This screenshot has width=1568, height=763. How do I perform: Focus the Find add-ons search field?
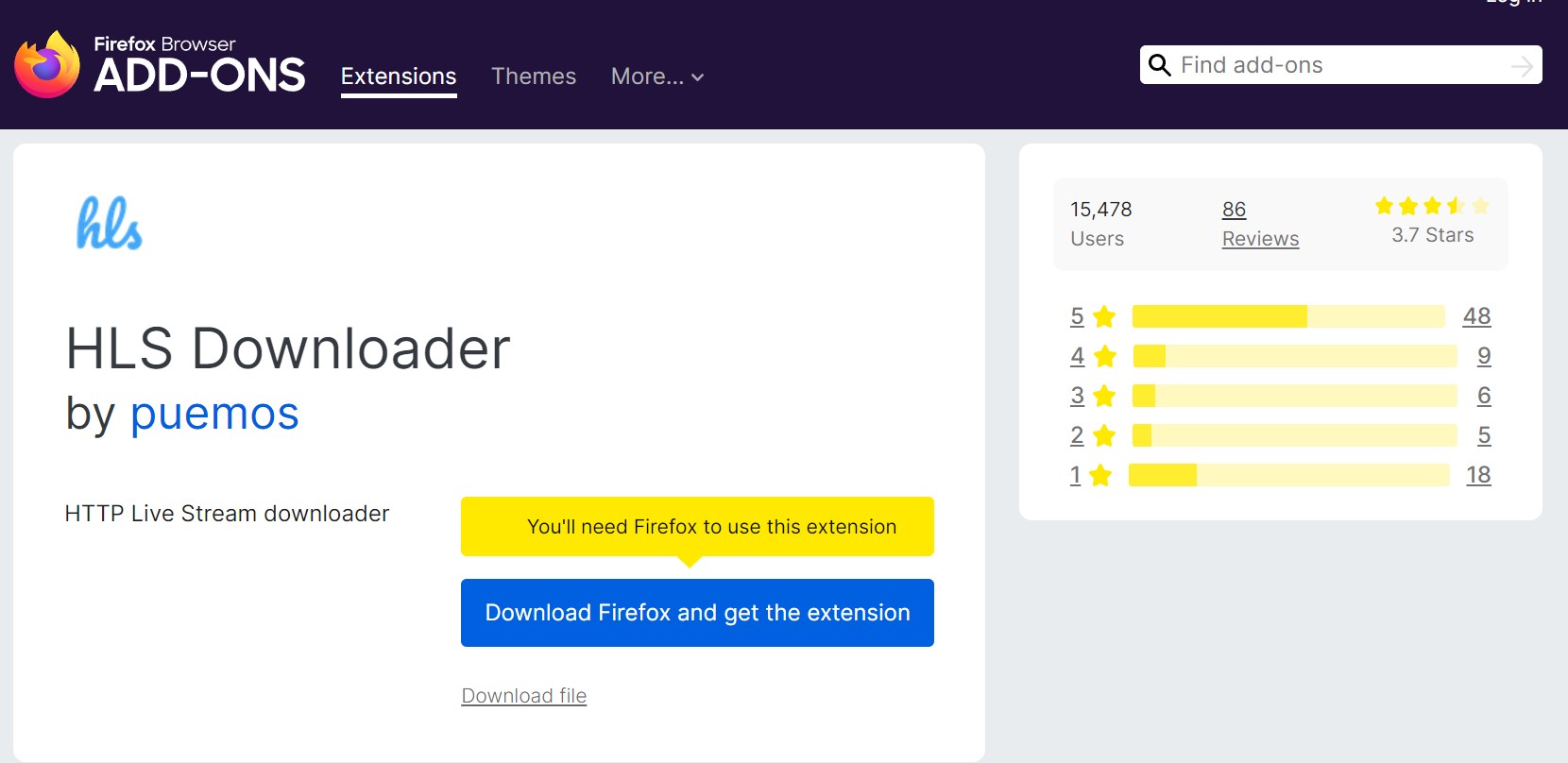[x=1341, y=65]
